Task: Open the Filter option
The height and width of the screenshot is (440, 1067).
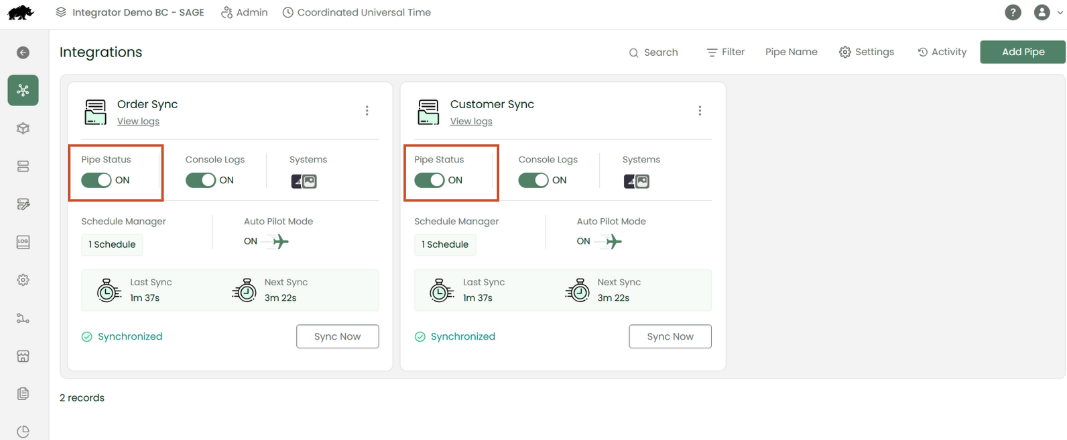Action: click(725, 52)
